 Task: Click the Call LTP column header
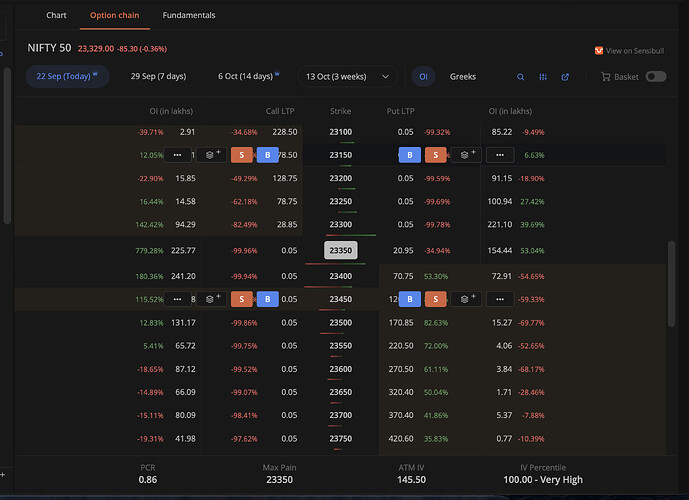click(280, 111)
